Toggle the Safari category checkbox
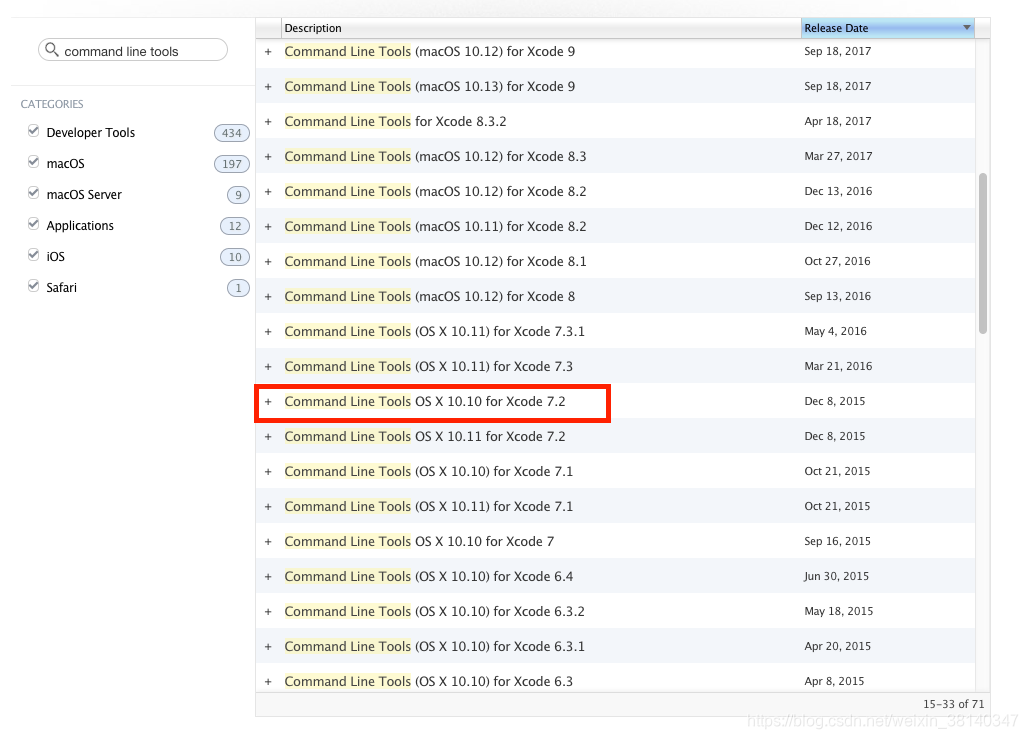The height and width of the screenshot is (739, 1028). pos(33,286)
